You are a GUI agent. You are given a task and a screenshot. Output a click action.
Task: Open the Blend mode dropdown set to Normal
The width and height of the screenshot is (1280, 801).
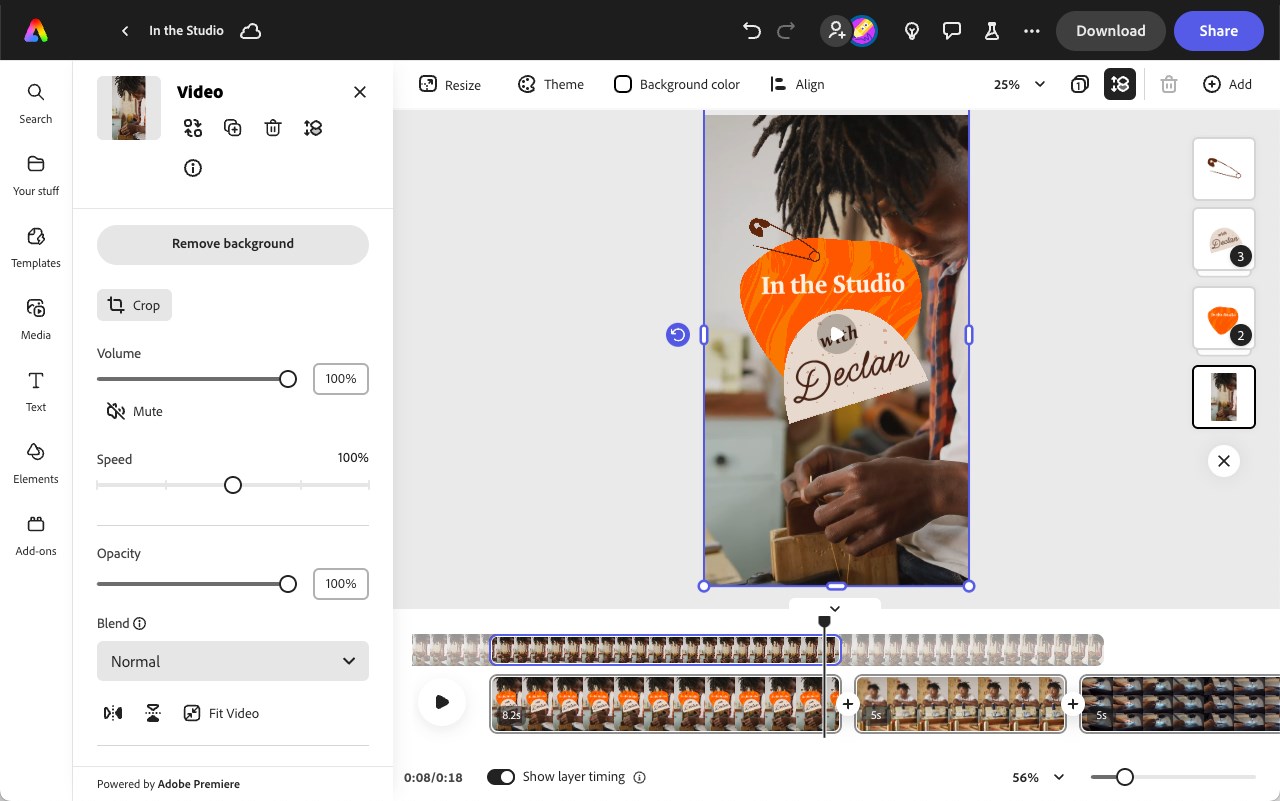[x=232, y=661]
